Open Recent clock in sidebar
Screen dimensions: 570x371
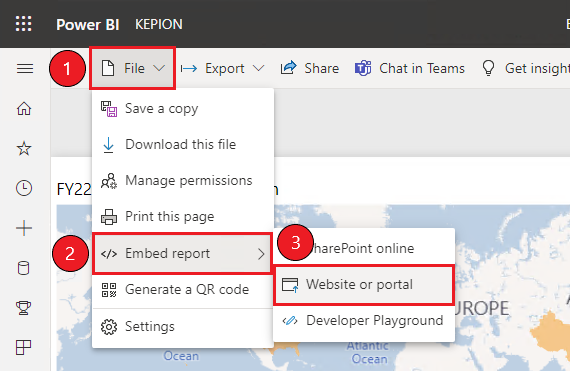coord(24,188)
